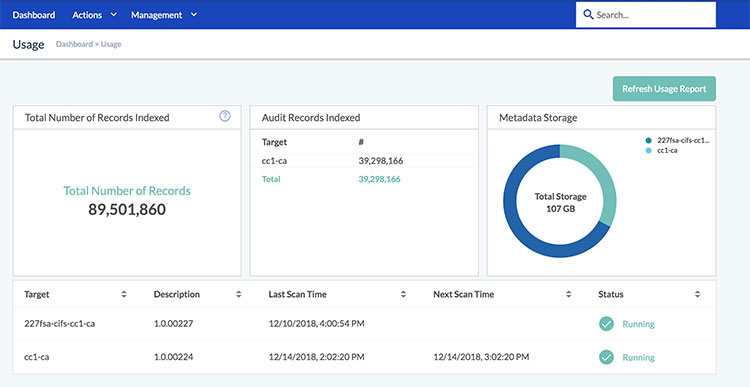Click running checkmark icon for 227fsa-cifs-cc1-ca
Image resolution: width=750 pixels, height=387 pixels.
point(606,324)
